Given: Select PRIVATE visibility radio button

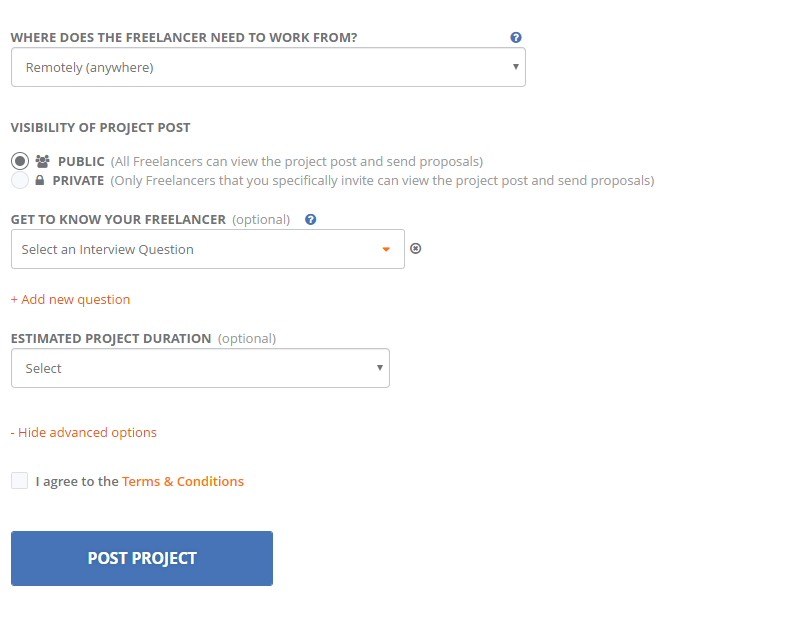Looking at the screenshot, I should (20, 180).
